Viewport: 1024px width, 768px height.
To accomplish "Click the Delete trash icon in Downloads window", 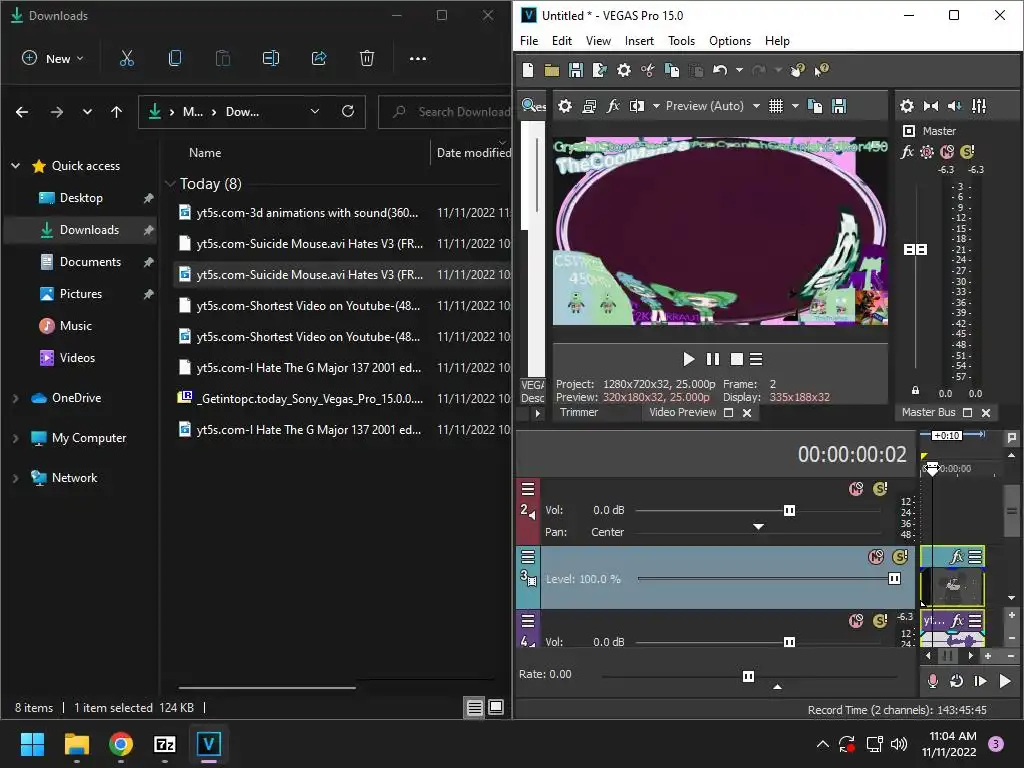I will click(367, 58).
